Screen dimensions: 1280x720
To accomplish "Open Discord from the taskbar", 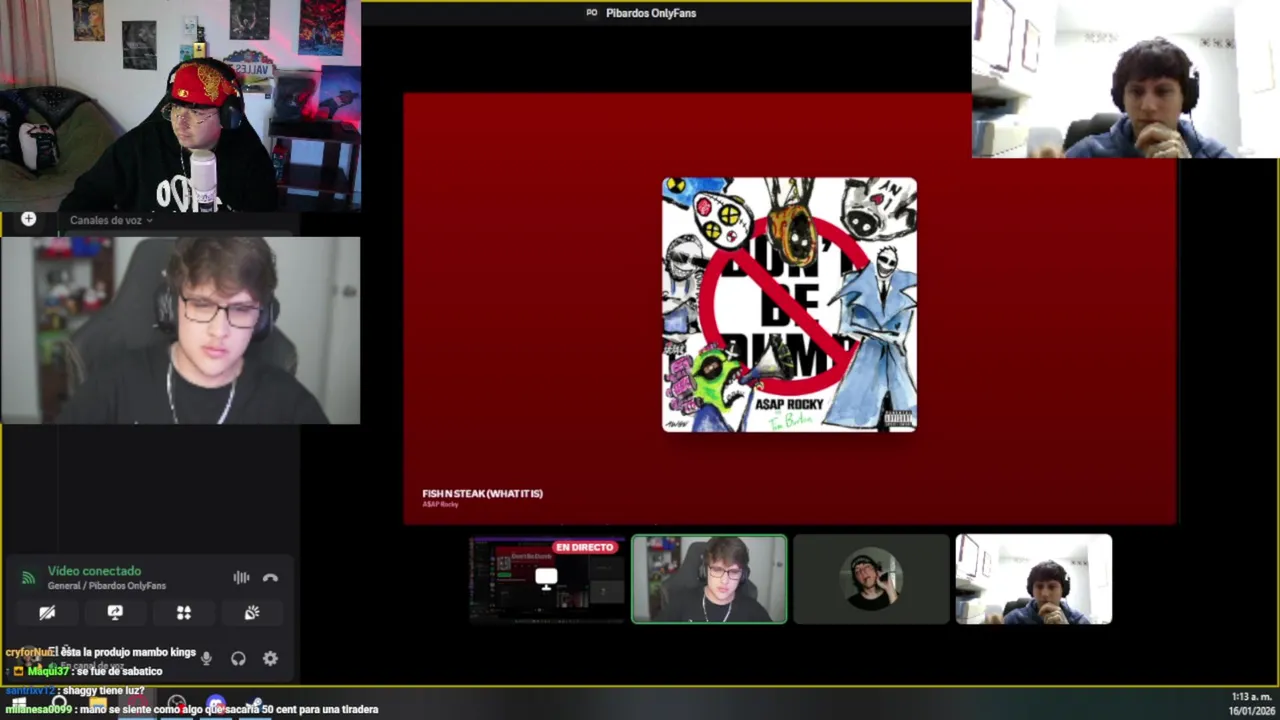I will click(216, 706).
